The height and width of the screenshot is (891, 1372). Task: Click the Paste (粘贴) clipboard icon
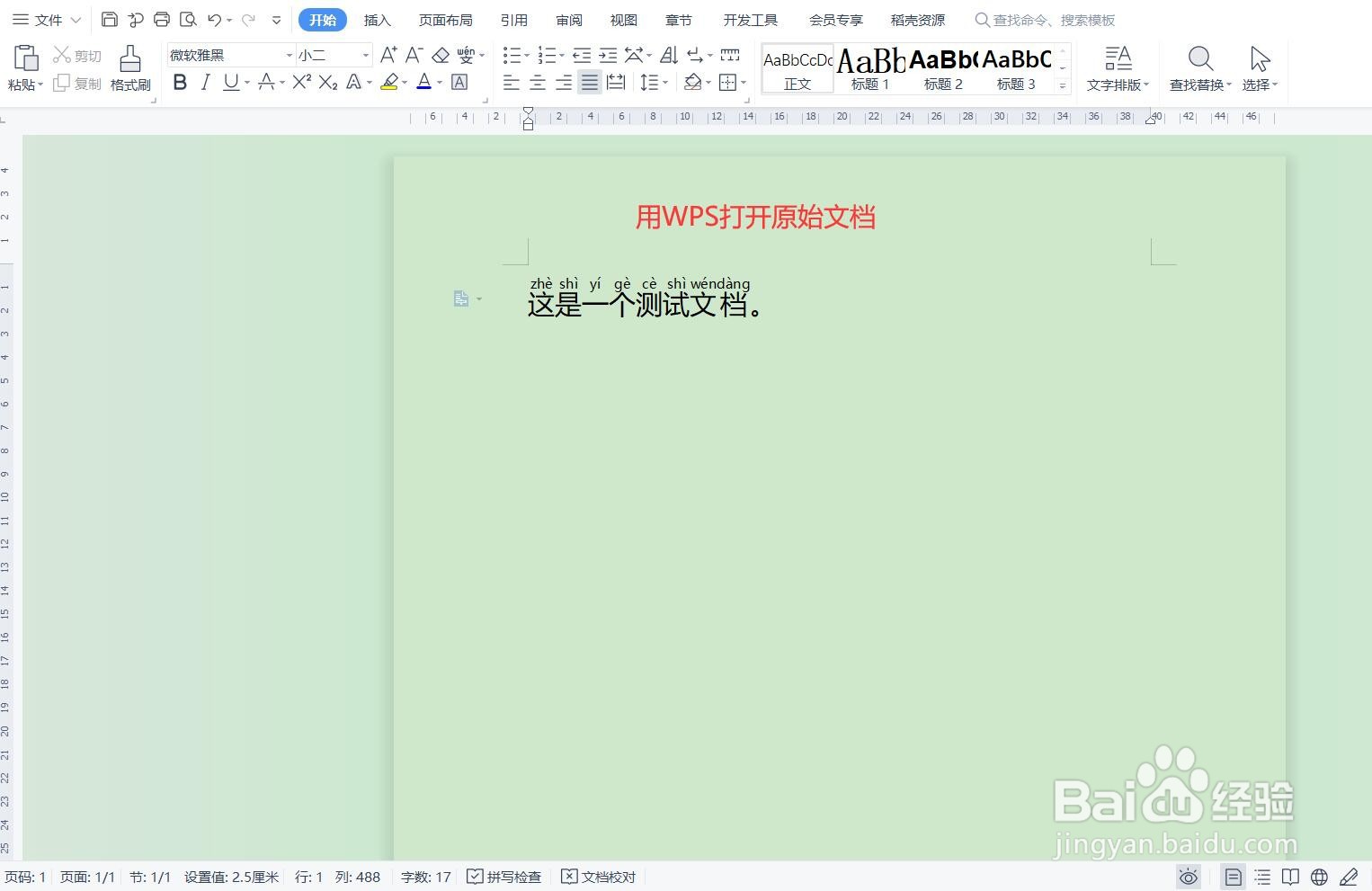coord(25,58)
